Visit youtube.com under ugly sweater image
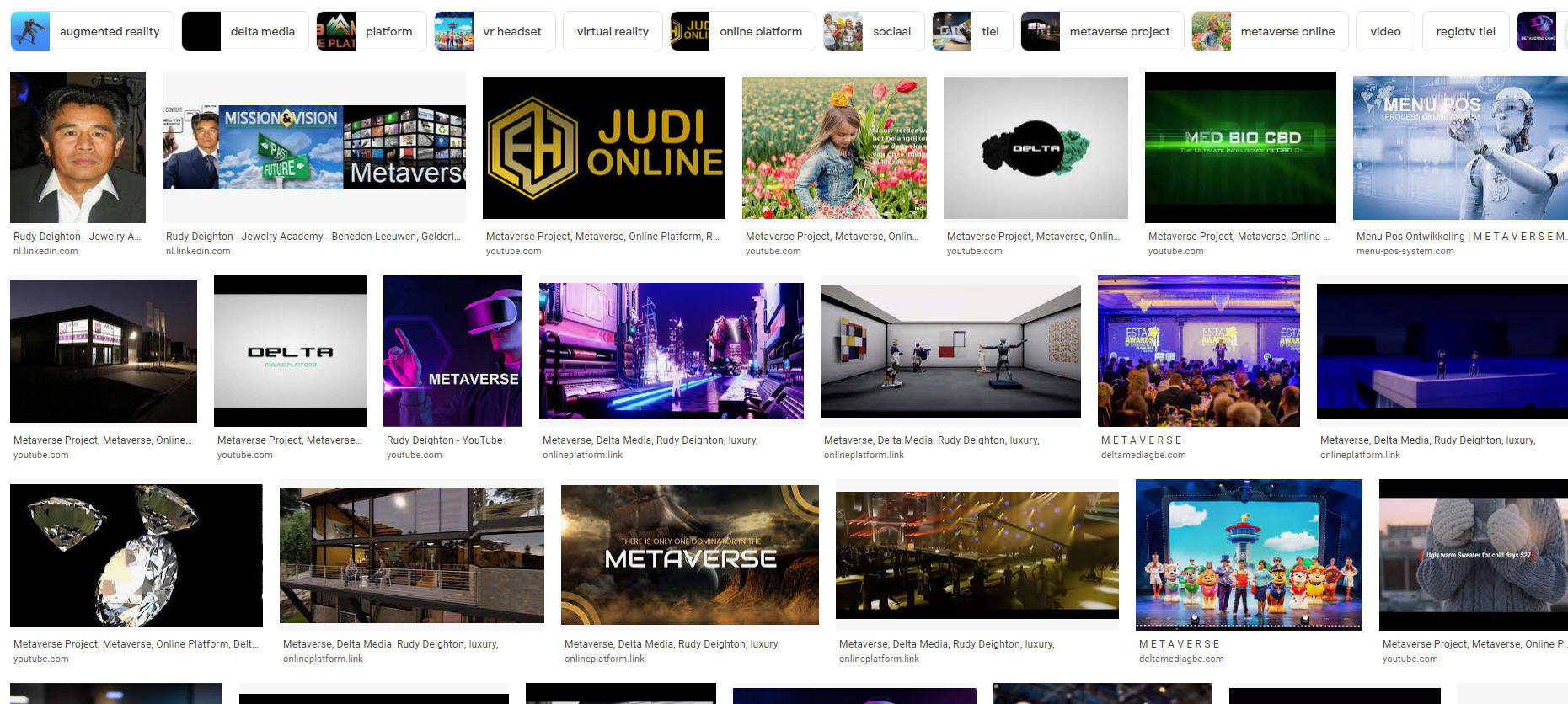 coord(1410,659)
